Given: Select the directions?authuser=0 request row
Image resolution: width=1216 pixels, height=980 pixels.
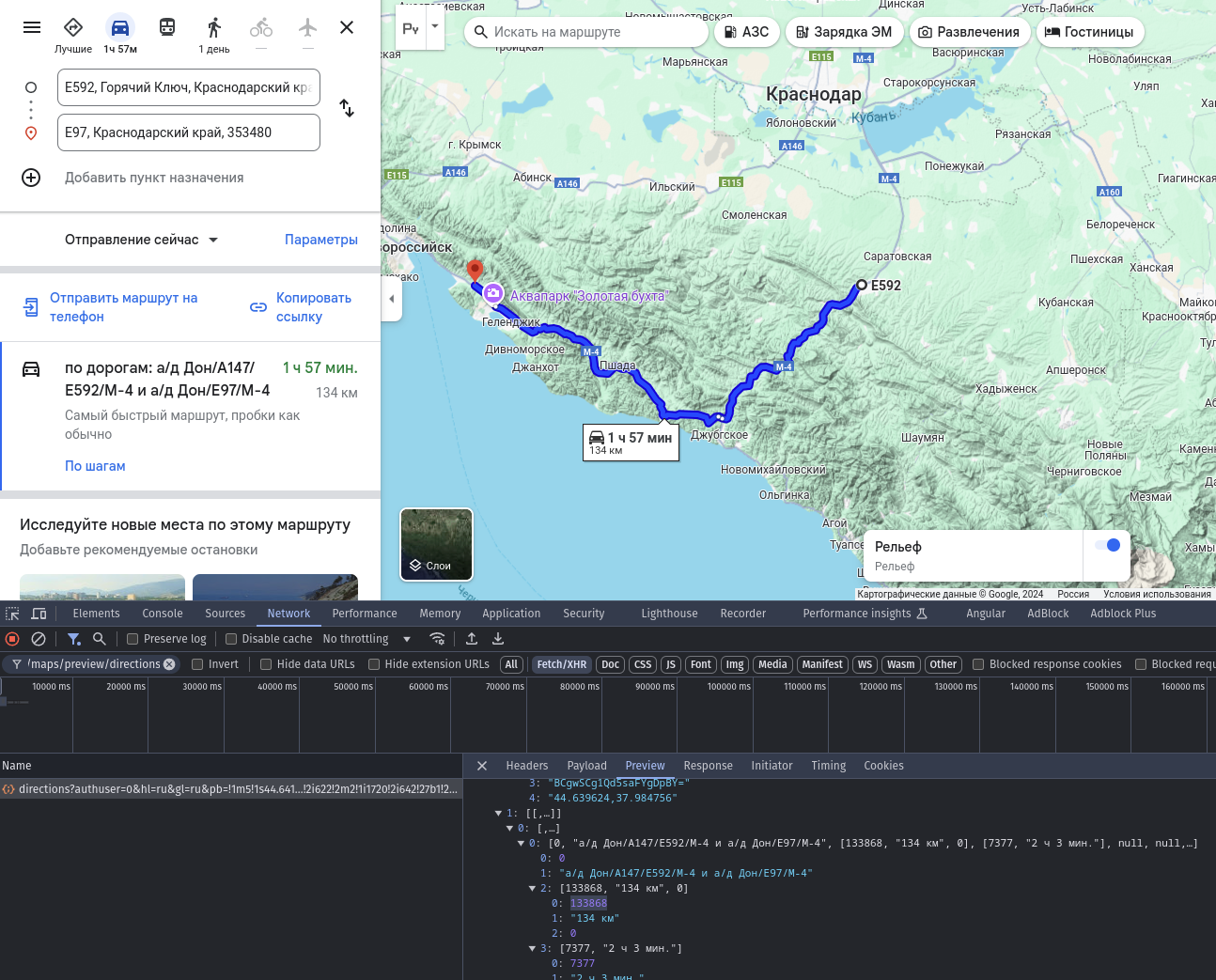Looking at the screenshot, I should pos(230,789).
